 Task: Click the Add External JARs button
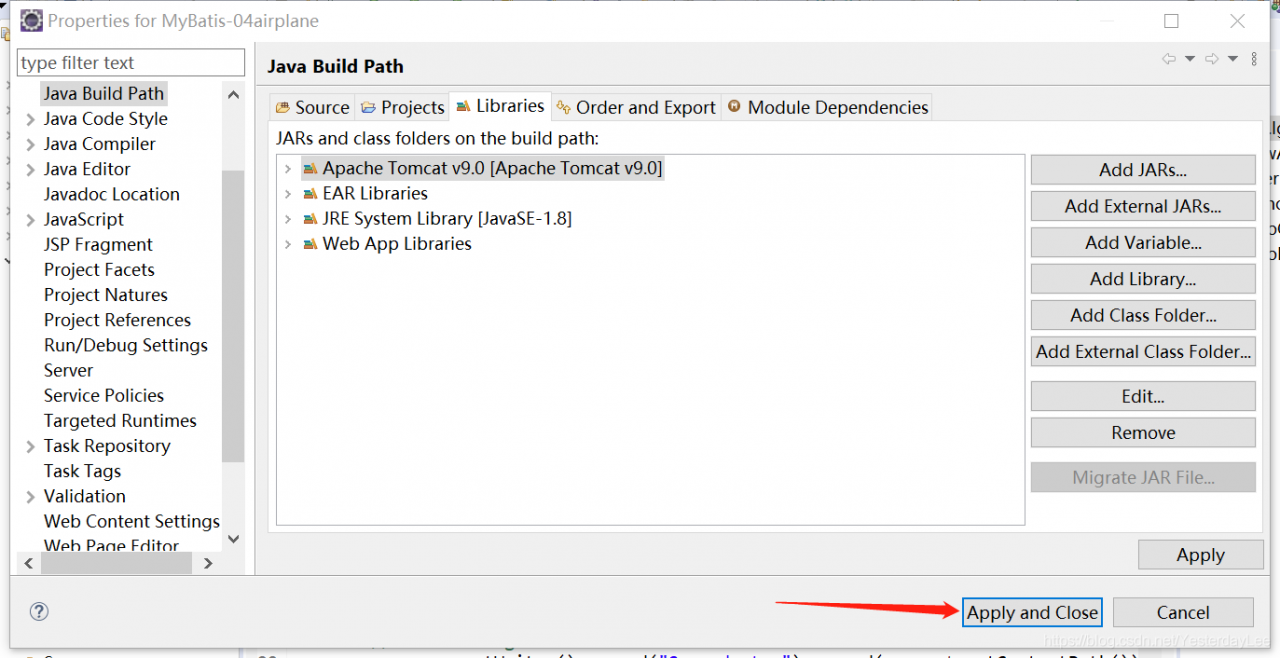tap(1142, 206)
